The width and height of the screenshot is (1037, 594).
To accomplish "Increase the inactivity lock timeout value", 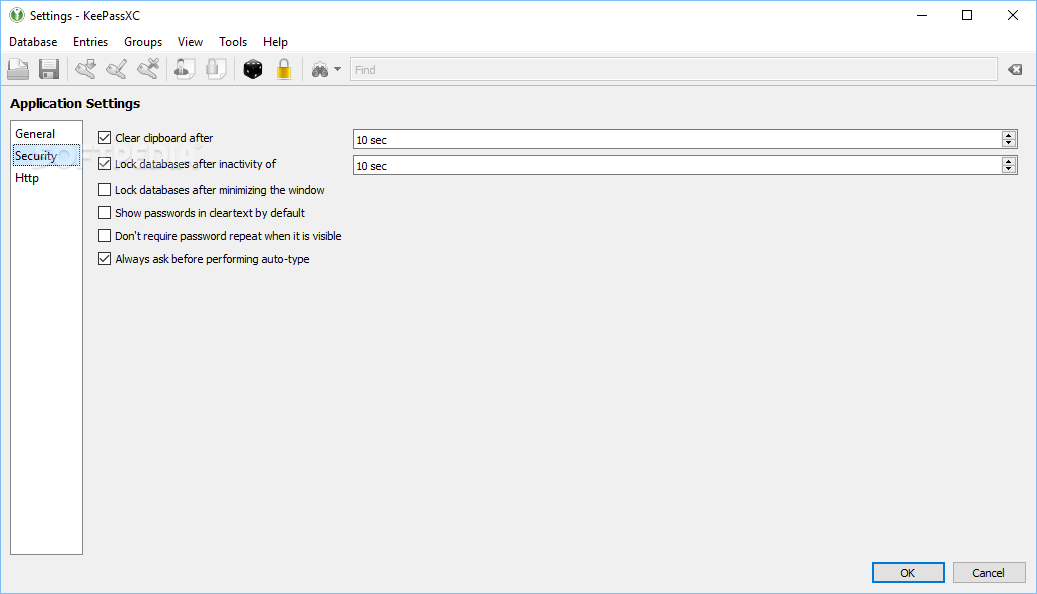I will 1009,161.
